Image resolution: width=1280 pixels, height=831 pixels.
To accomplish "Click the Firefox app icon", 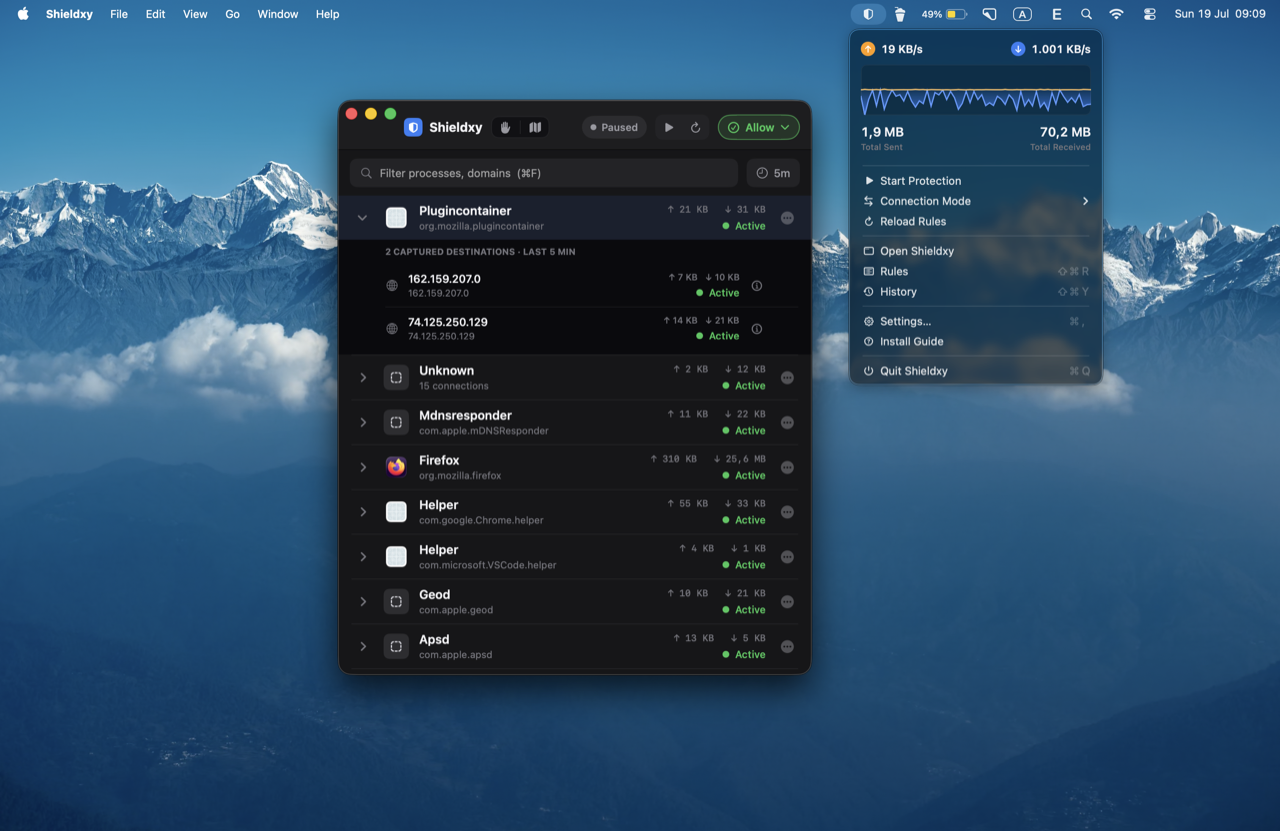I will (x=396, y=467).
